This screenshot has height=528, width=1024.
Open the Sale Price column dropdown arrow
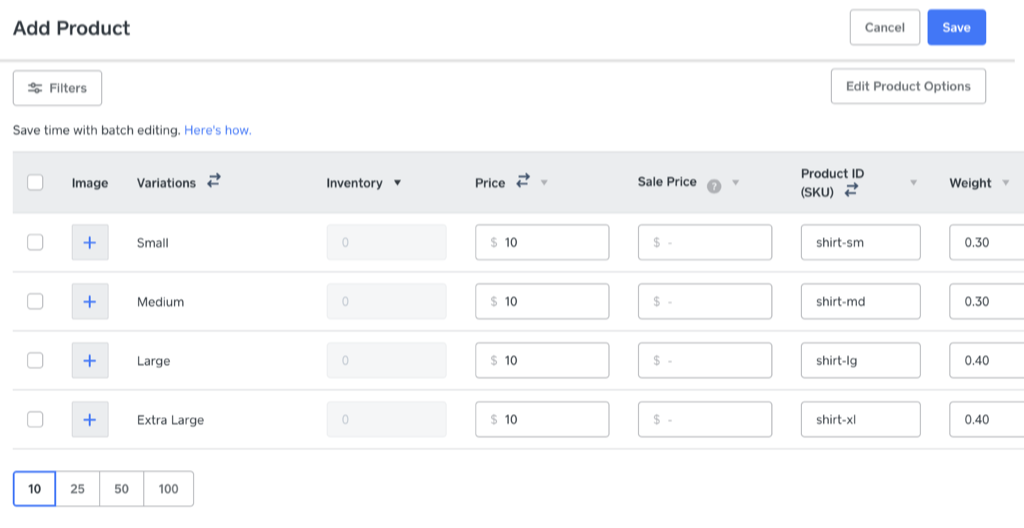pyautogui.click(x=736, y=183)
